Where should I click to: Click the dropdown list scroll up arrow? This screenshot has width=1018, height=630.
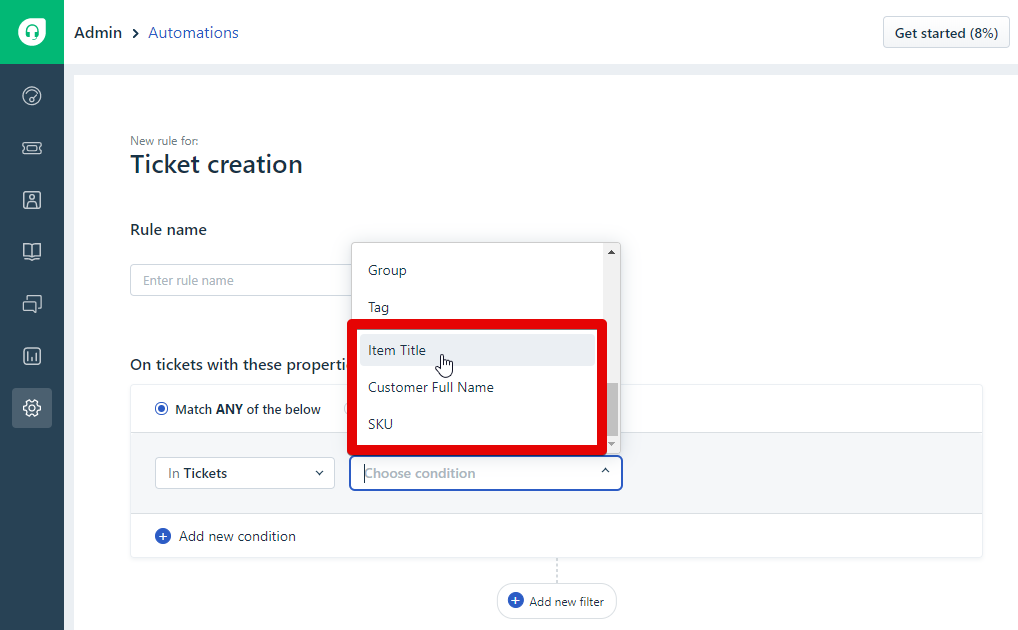611,252
